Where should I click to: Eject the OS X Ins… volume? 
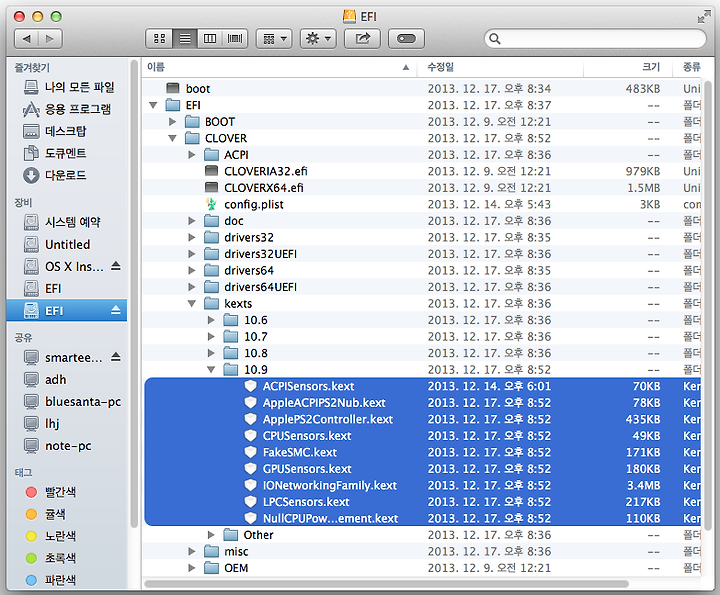coord(116,266)
